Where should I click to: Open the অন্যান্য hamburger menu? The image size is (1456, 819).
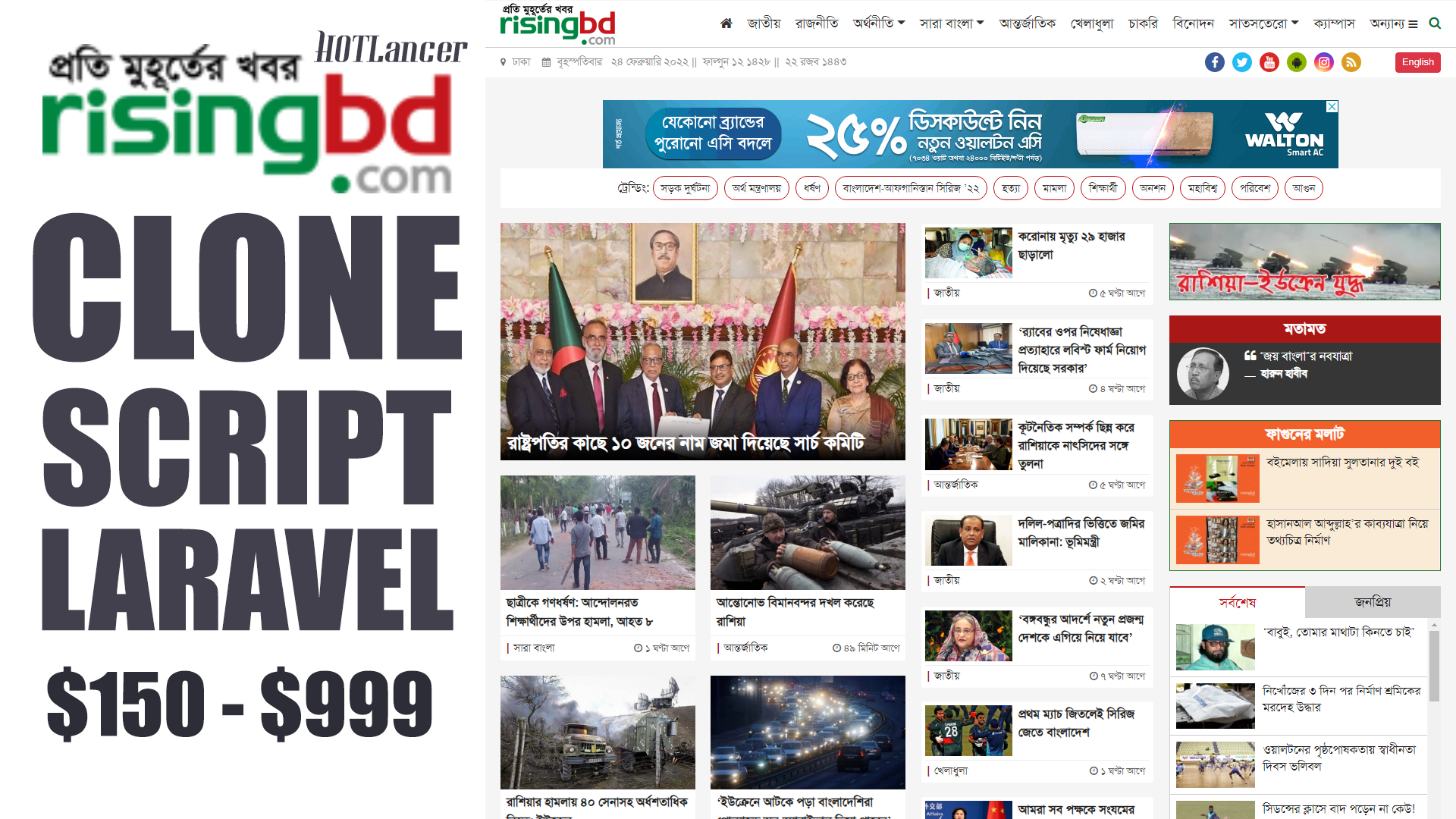tap(1394, 24)
